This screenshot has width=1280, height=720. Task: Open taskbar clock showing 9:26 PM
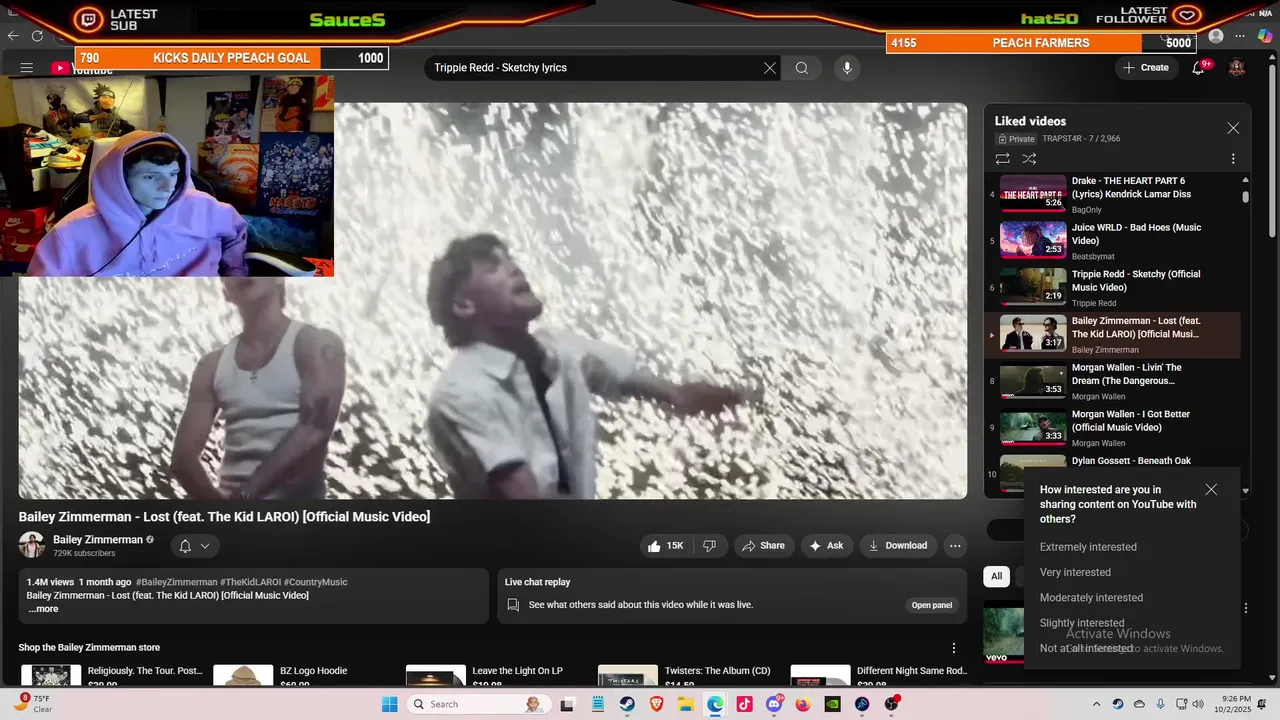[x=1236, y=704]
